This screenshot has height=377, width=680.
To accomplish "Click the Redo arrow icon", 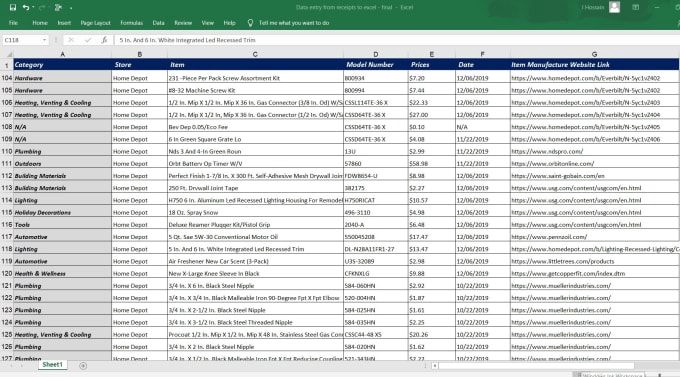I will coord(42,7).
